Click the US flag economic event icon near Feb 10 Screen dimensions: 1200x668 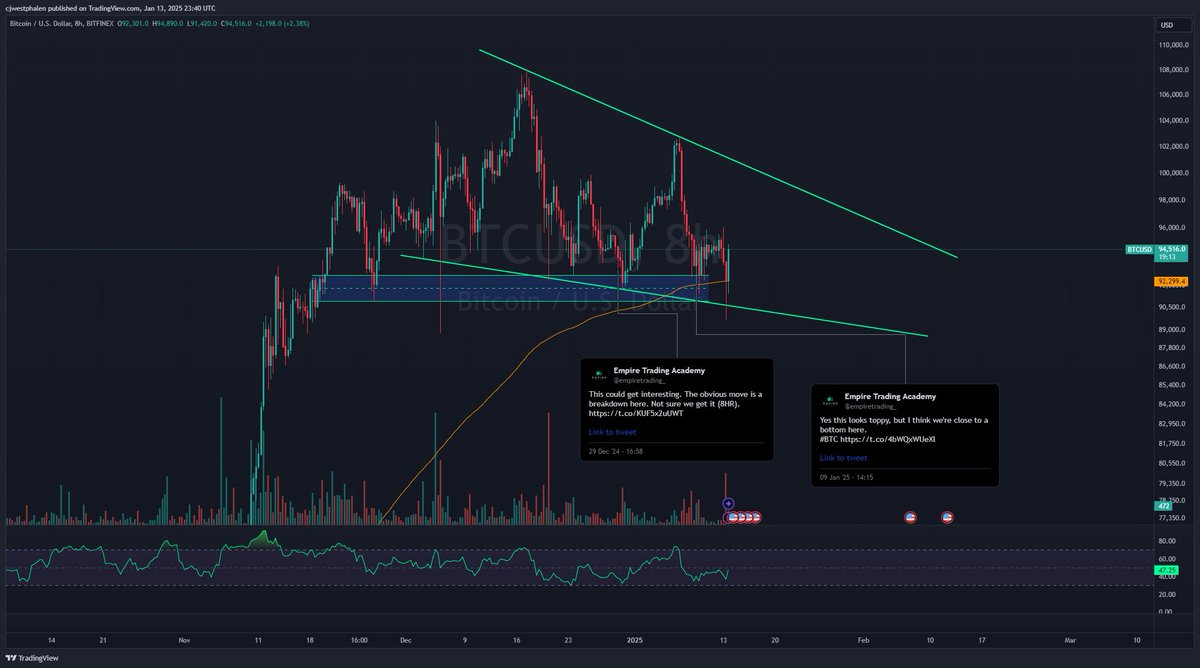(910, 518)
